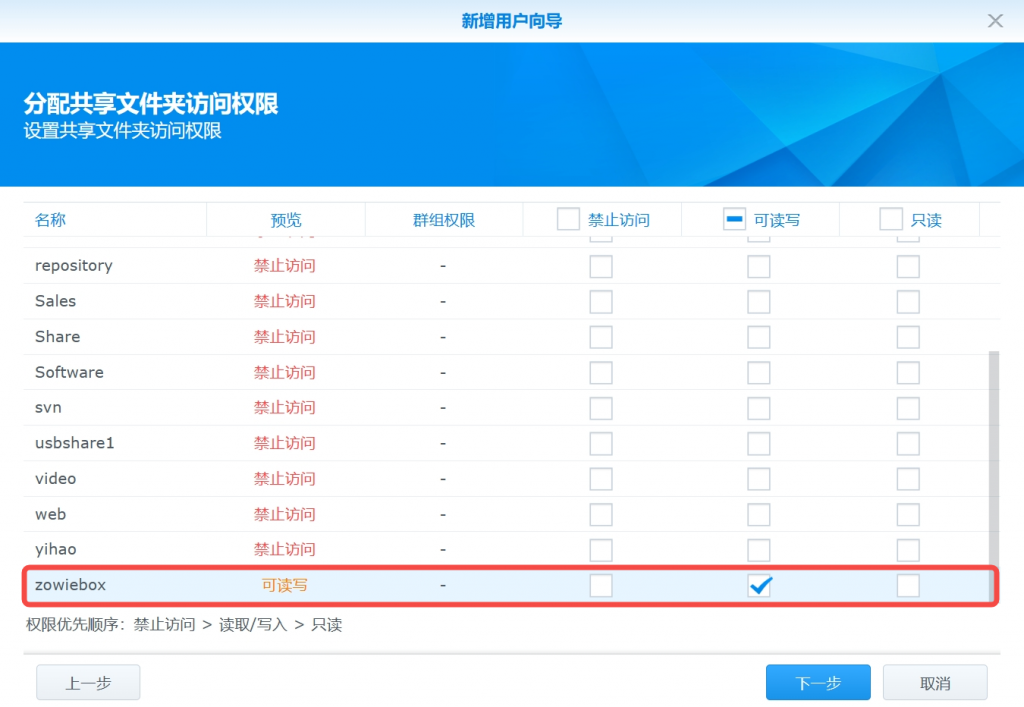Check 可读写 for usbshare1 folder
This screenshot has height=707, width=1024.
click(759, 444)
